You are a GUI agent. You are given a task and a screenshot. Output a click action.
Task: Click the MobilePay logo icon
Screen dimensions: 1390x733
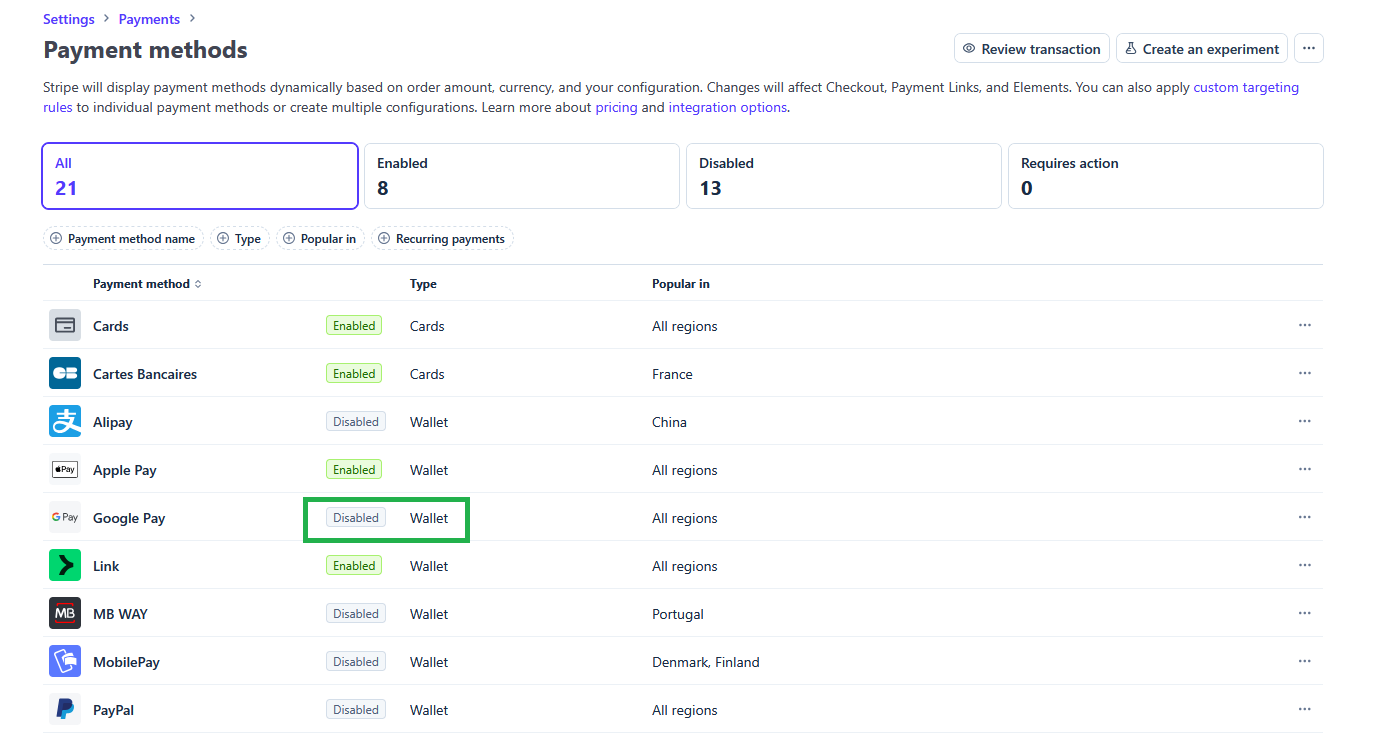pyautogui.click(x=65, y=662)
